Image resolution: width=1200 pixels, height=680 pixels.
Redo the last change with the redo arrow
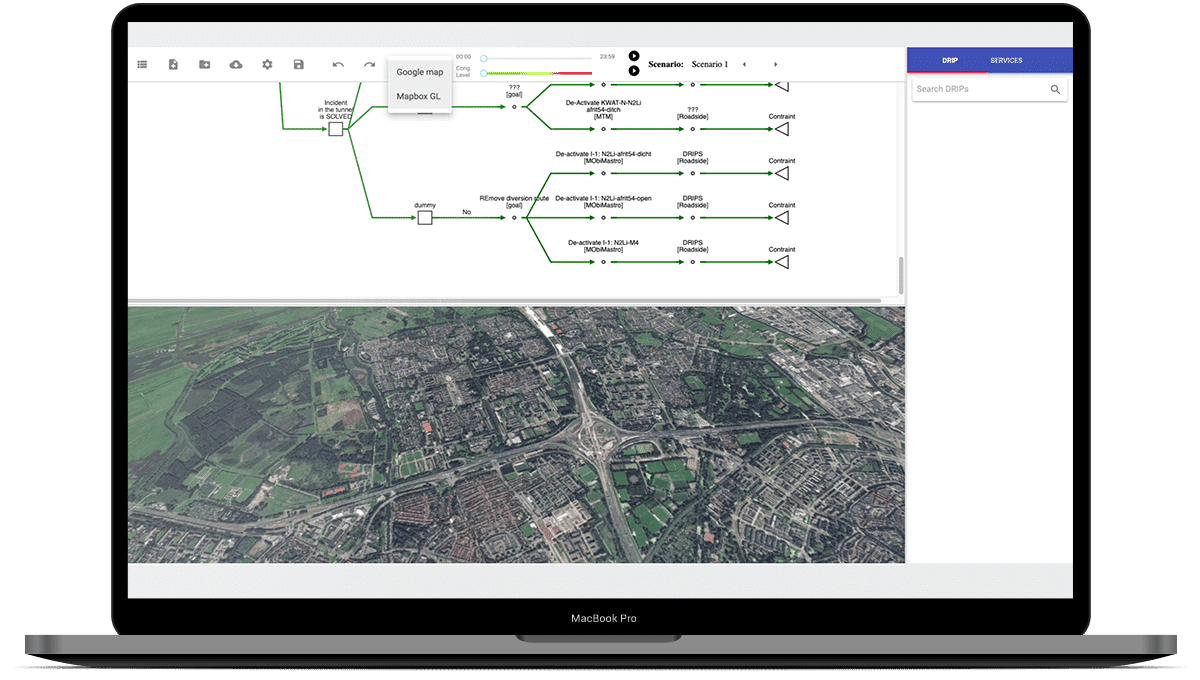[x=370, y=64]
